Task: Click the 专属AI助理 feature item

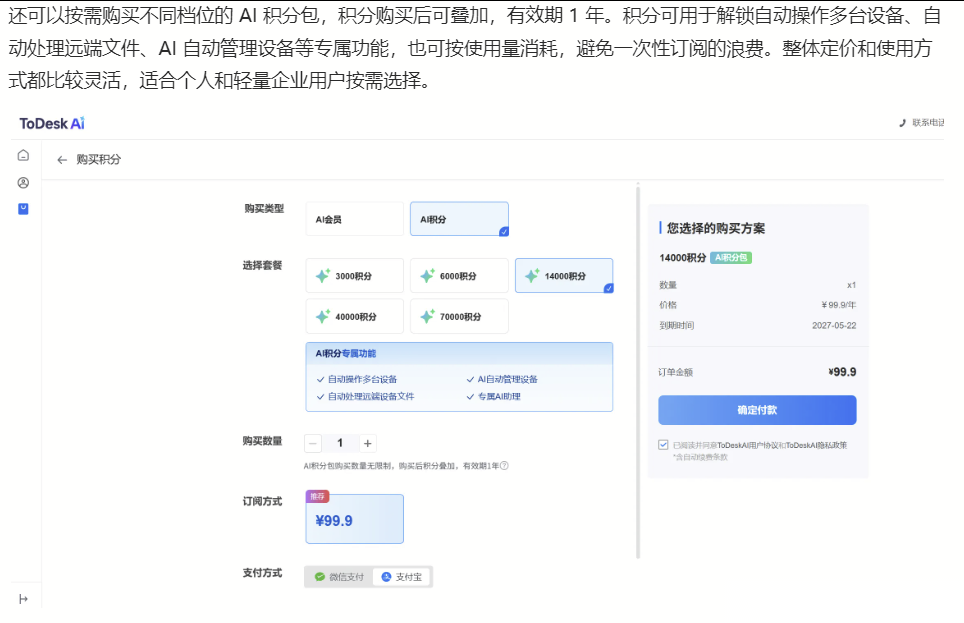Action: tap(493, 397)
